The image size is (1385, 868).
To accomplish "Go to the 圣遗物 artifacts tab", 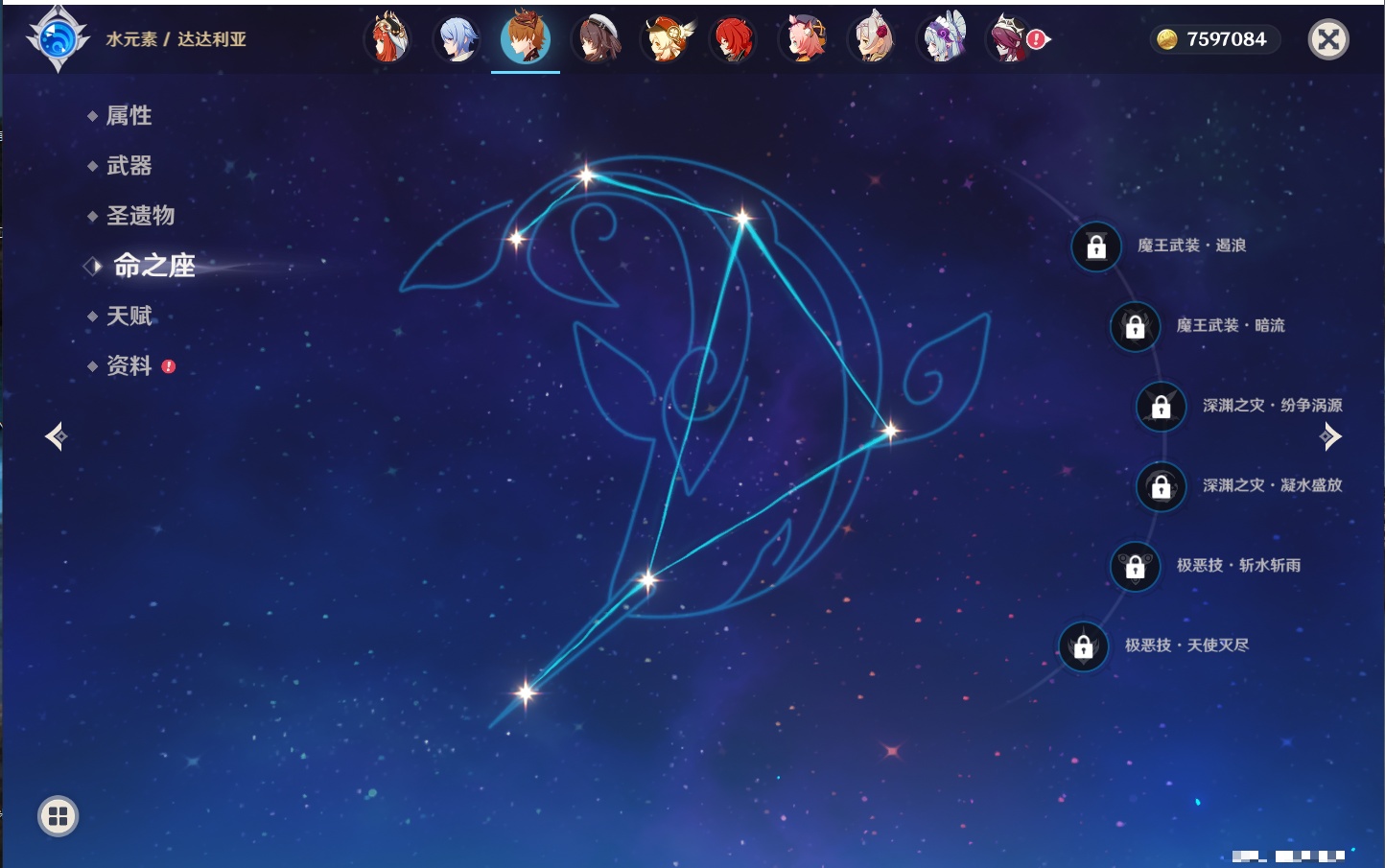I will click(140, 216).
